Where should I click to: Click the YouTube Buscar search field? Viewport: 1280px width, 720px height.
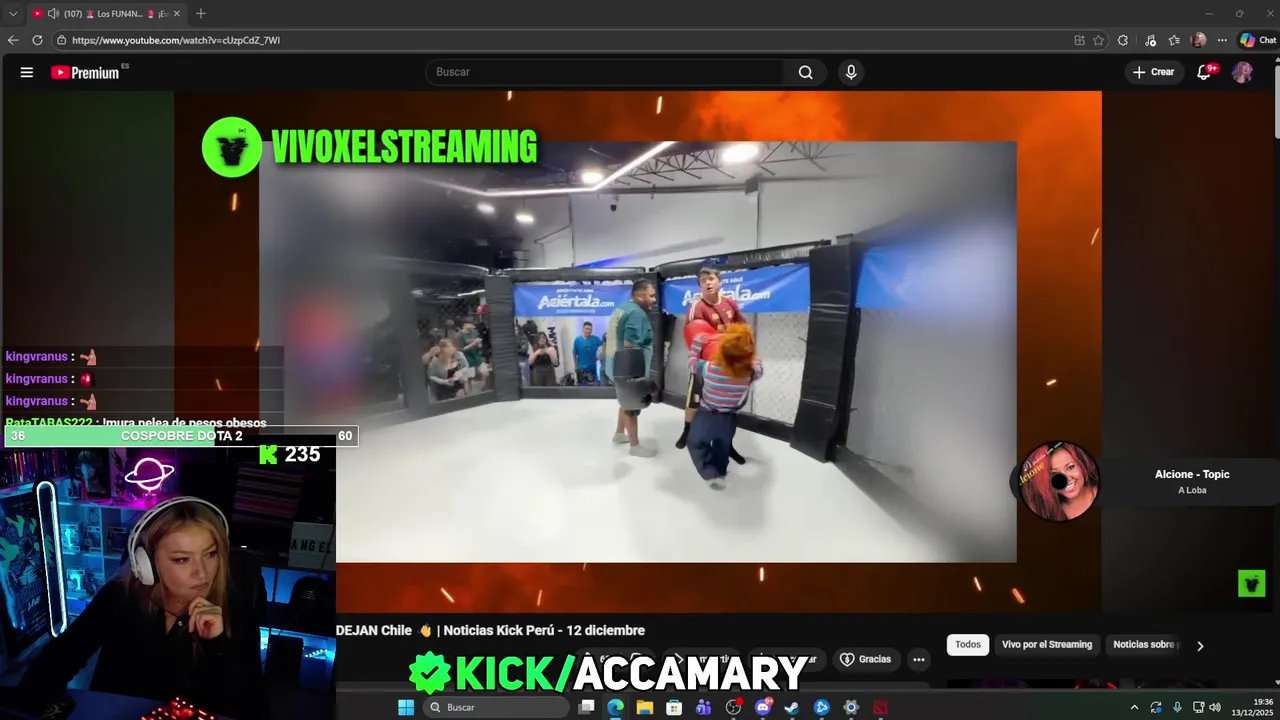[x=605, y=72]
